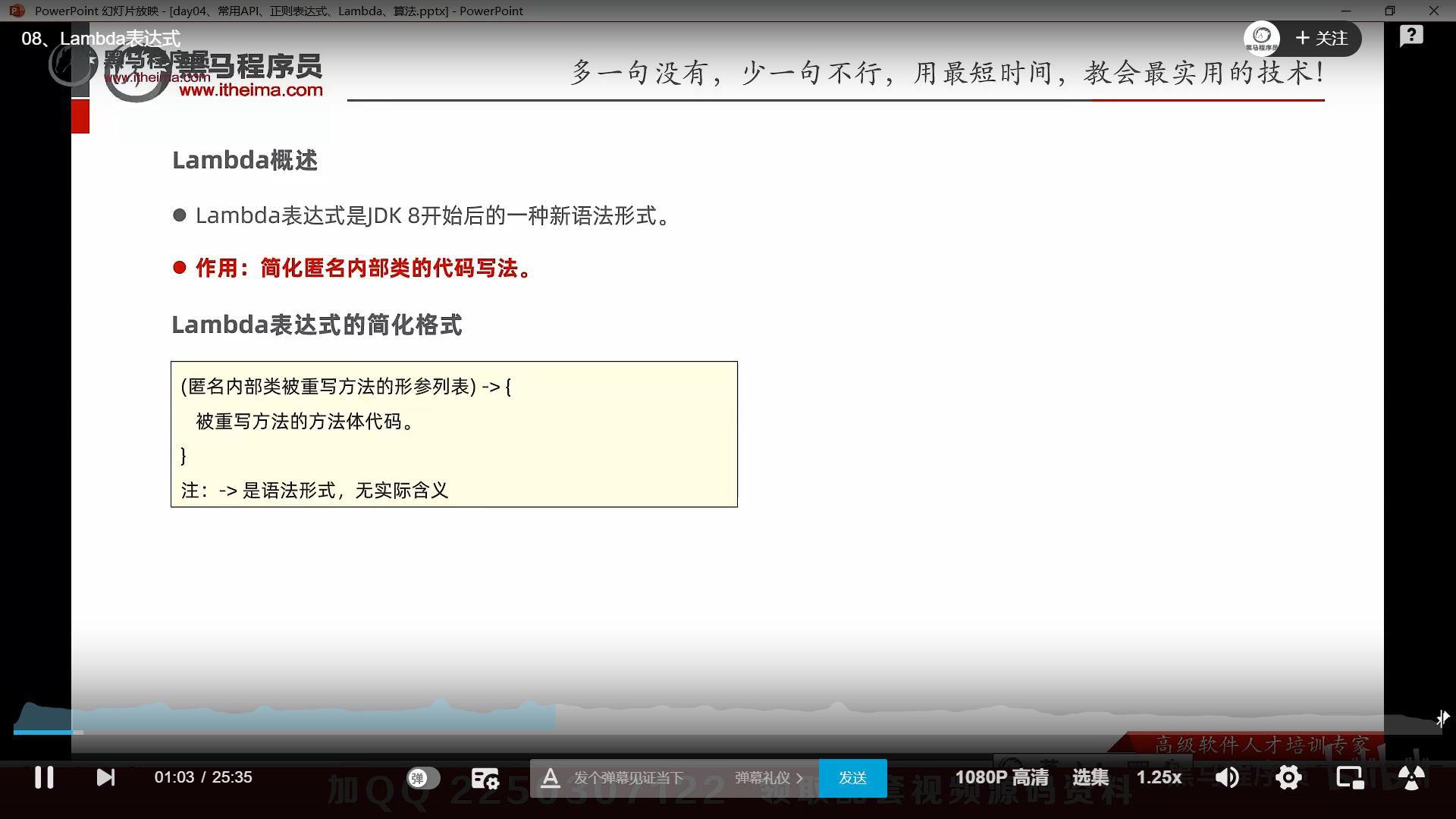Click the last icon in the player bar
Image resolution: width=1456 pixels, height=819 pixels.
pyautogui.click(x=1410, y=777)
